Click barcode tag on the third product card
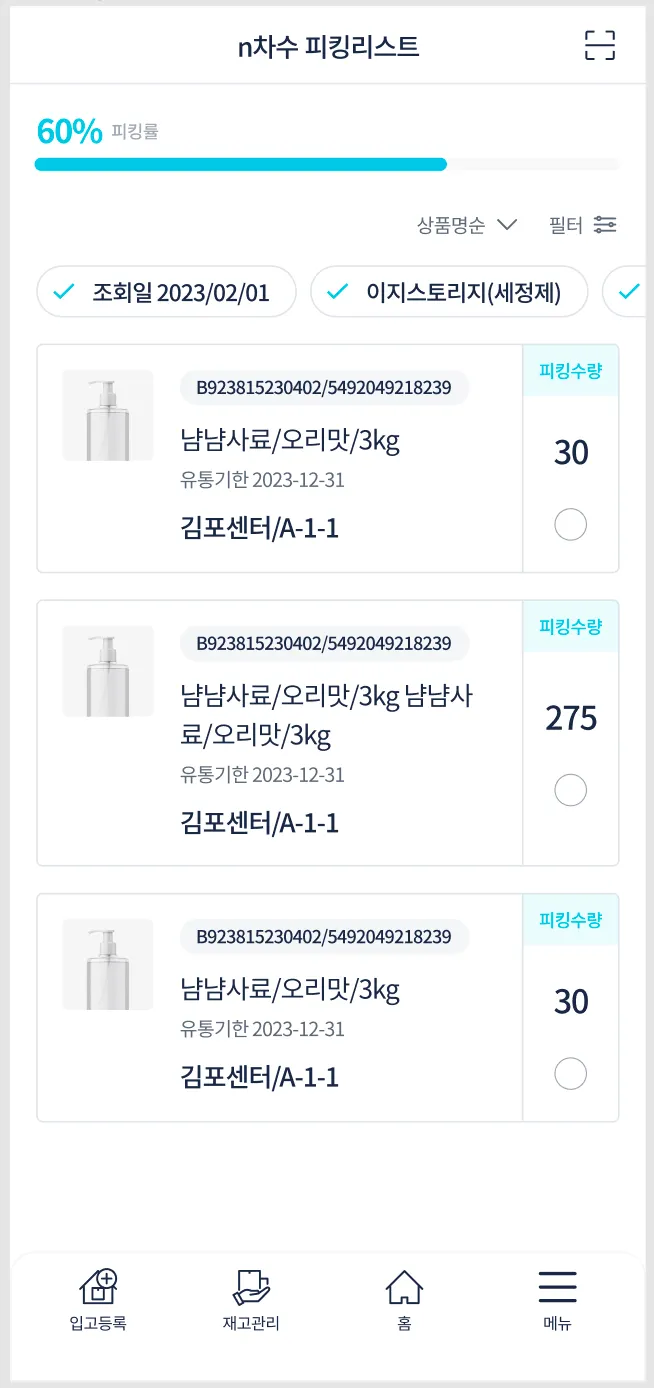 (324, 937)
